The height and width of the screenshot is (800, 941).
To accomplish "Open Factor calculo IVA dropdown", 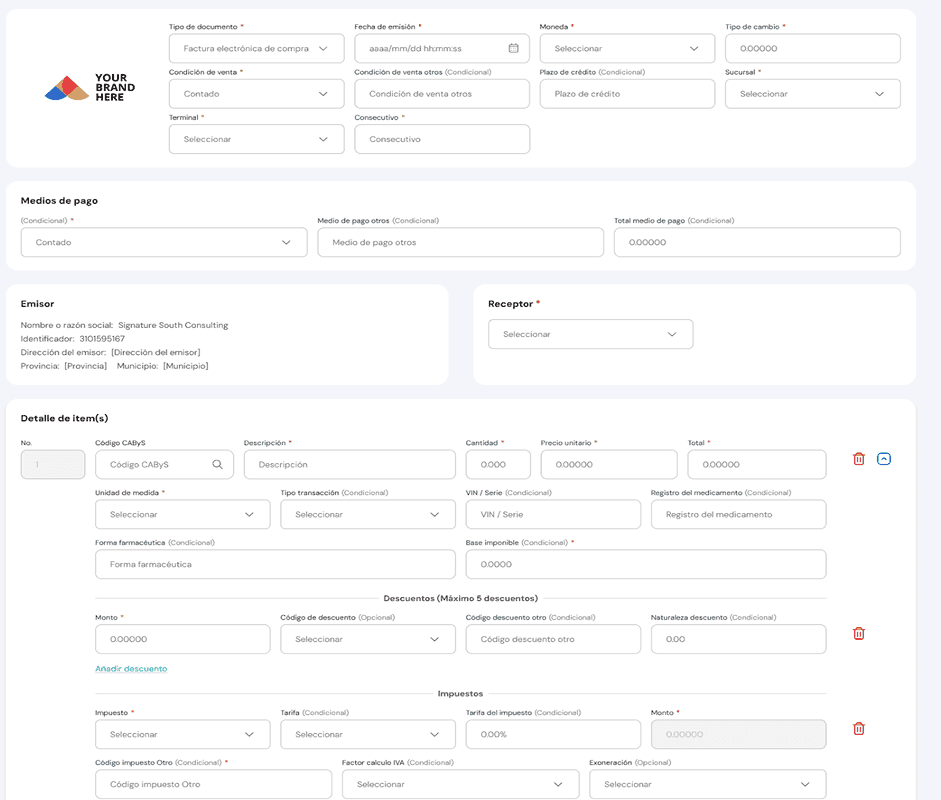I will [461, 784].
